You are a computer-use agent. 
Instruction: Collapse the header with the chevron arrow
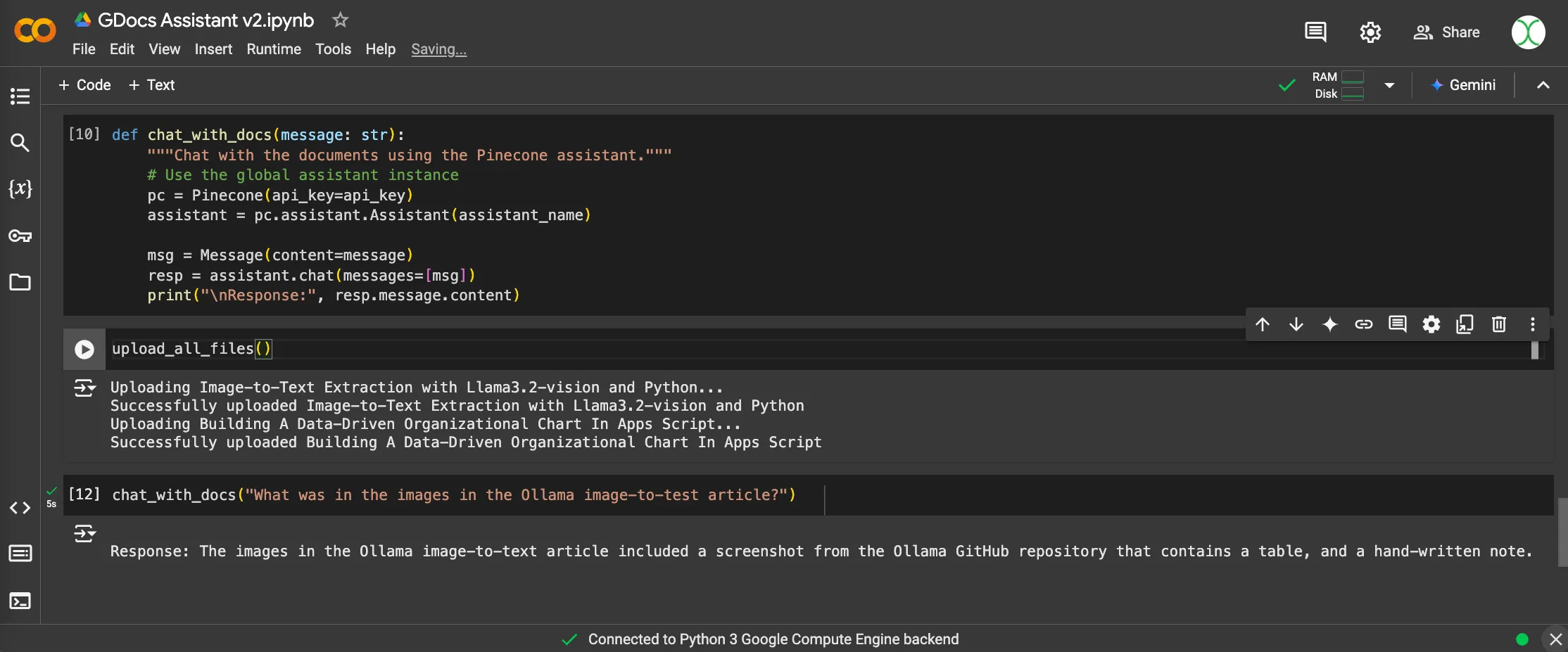[x=1543, y=85]
